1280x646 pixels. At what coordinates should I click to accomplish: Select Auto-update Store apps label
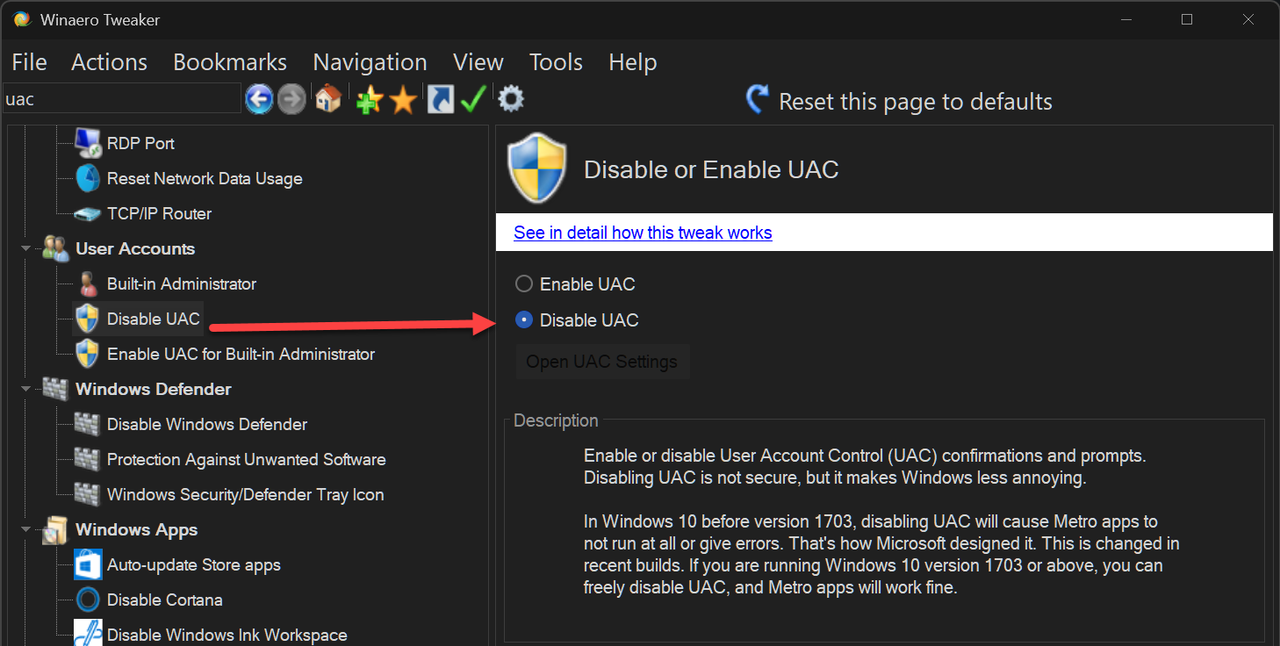click(194, 565)
